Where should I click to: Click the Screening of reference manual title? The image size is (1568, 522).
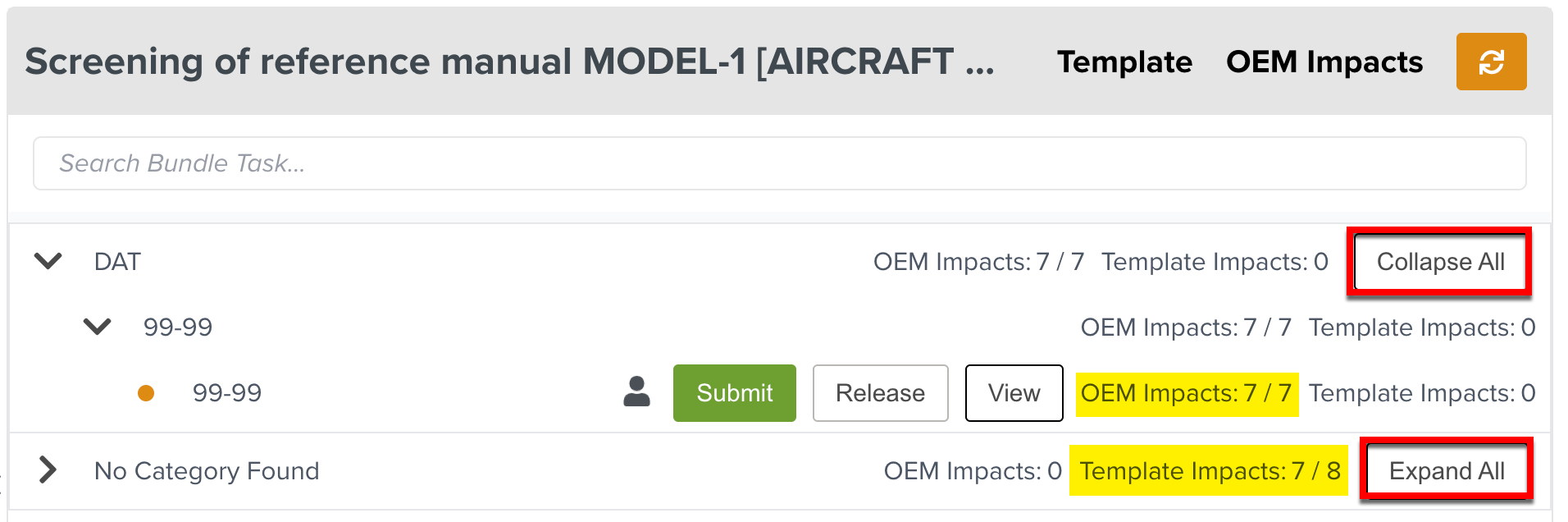click(x=508, y=62)
